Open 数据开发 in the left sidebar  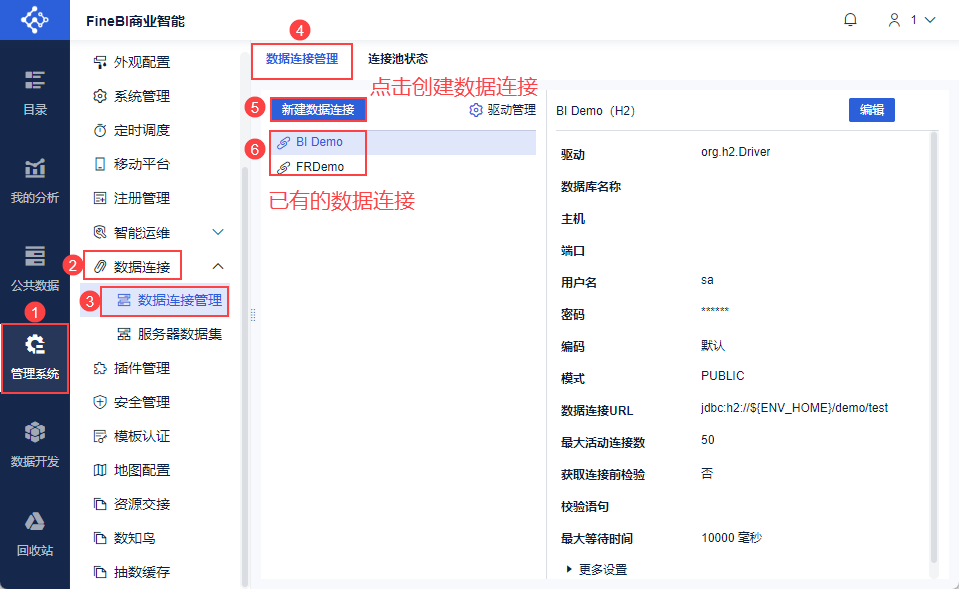(35, 445)
